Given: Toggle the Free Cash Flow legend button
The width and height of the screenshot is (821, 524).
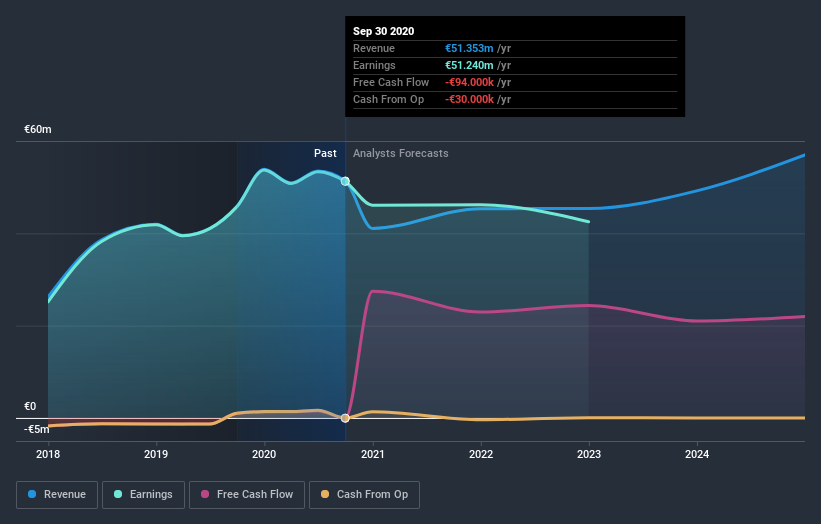Looking at the screenshot, I should point(247,495).
